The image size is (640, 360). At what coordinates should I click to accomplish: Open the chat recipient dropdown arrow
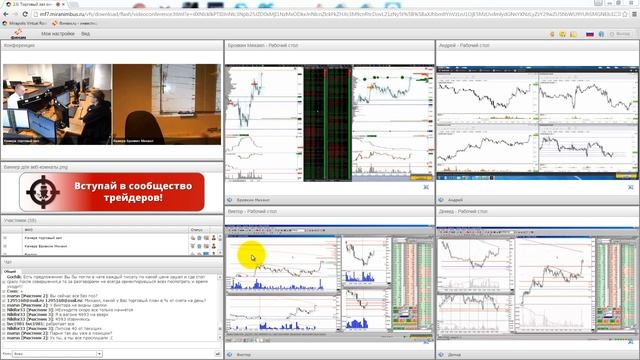[99, 354]
